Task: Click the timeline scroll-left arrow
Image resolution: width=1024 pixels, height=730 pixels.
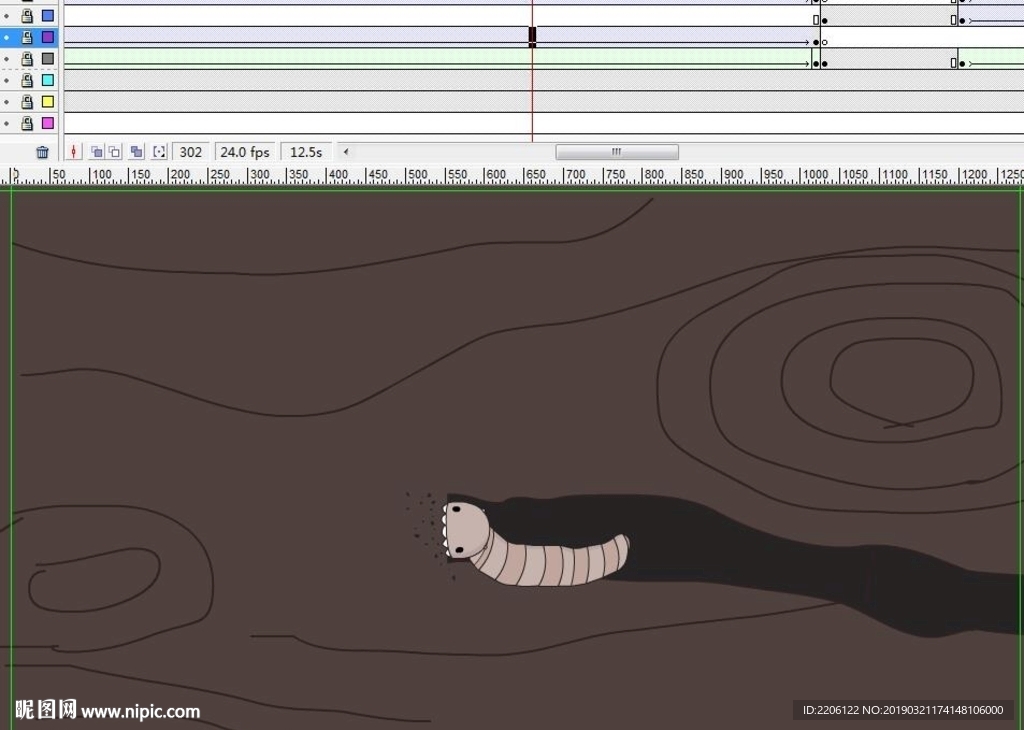Action: click(345, 152)
